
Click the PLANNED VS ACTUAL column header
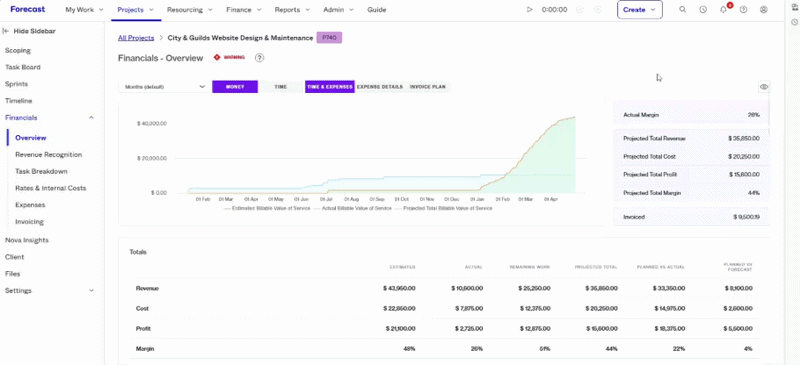coord(661,267)
